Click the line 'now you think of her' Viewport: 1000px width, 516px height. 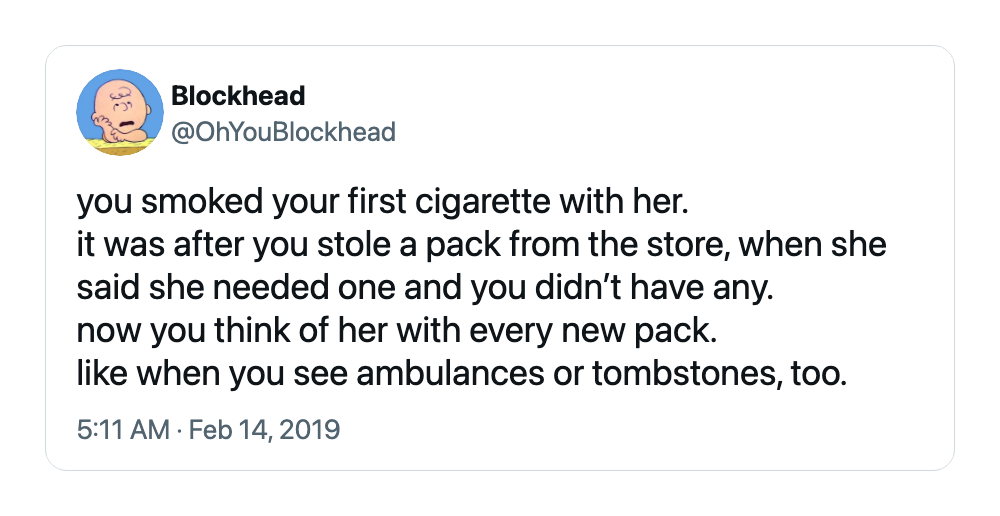point(397,332)
